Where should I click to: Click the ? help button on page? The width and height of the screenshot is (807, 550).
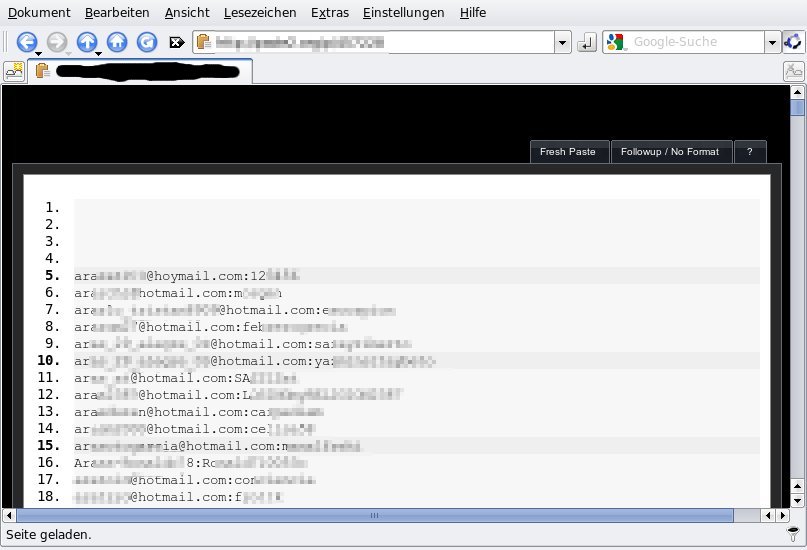click(750, 152)
